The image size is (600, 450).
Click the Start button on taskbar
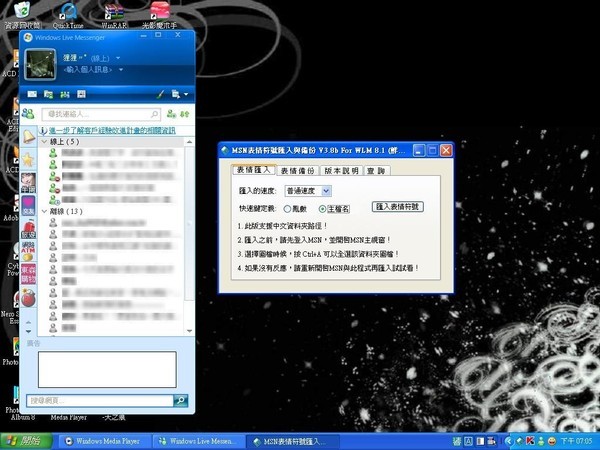[x=26, y=441]
